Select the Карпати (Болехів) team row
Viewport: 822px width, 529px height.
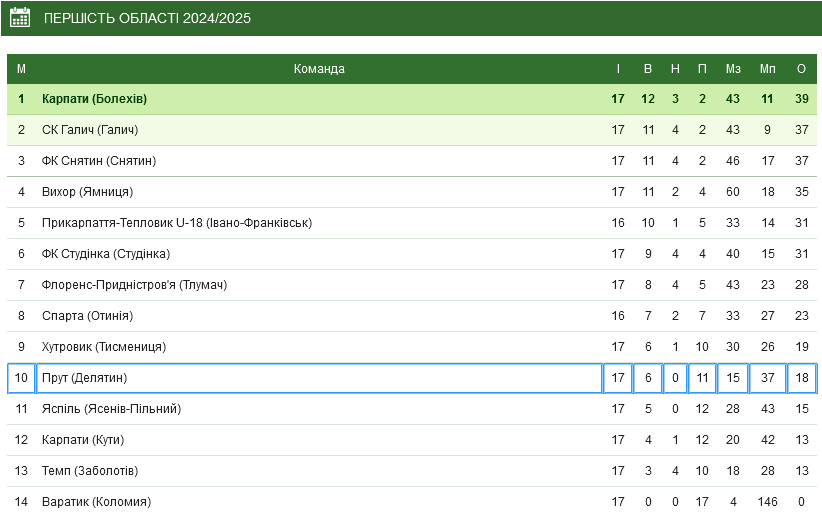pos(412,99)
